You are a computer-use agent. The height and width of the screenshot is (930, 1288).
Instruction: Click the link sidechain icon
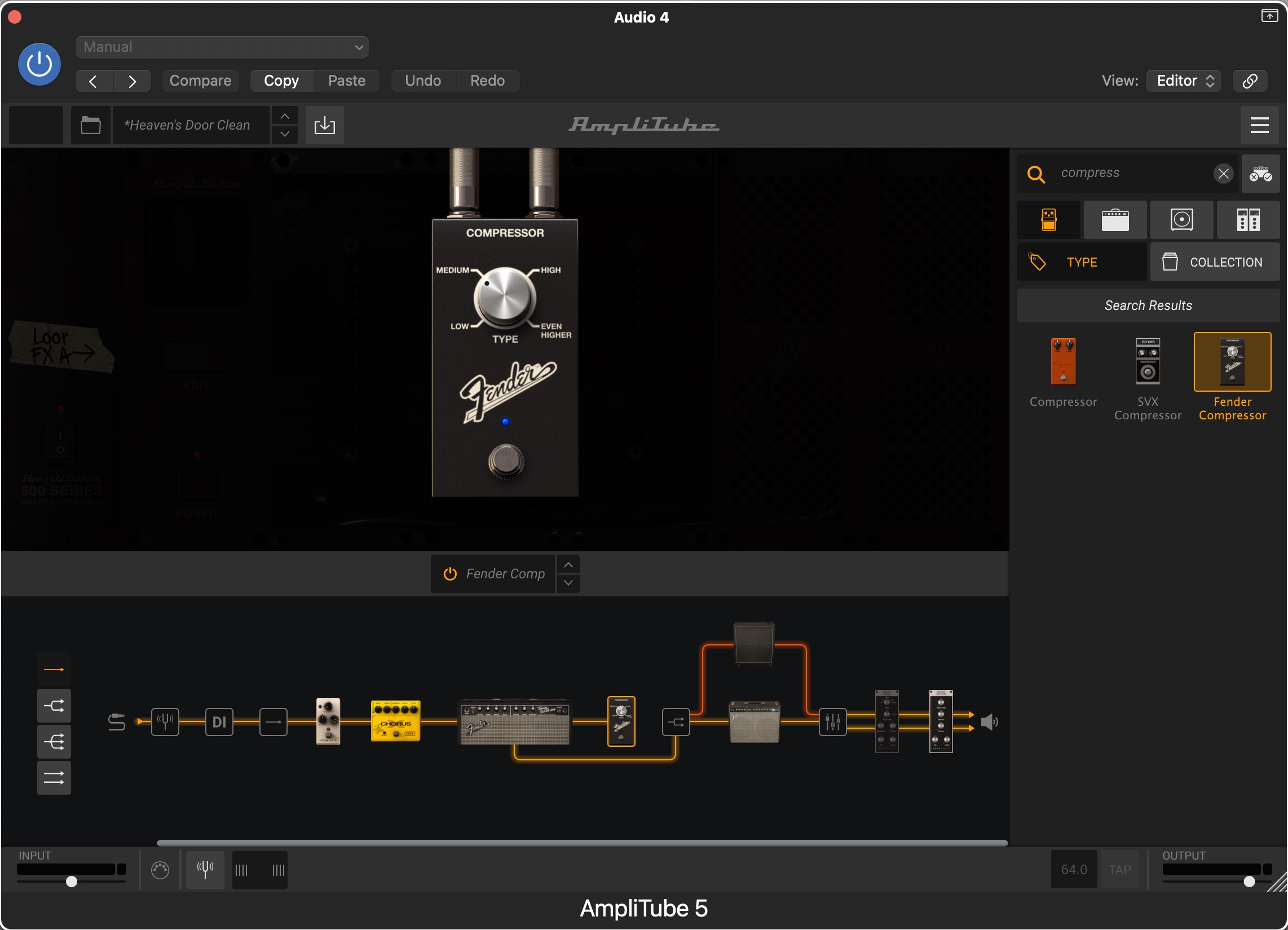pos(1250,81)
